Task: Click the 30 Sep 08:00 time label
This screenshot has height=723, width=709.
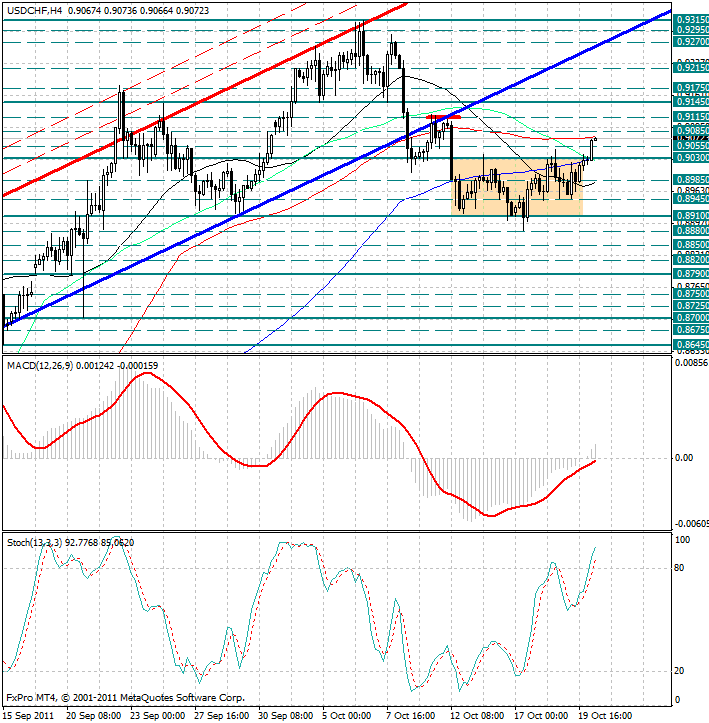Action: tap(286, 716)
